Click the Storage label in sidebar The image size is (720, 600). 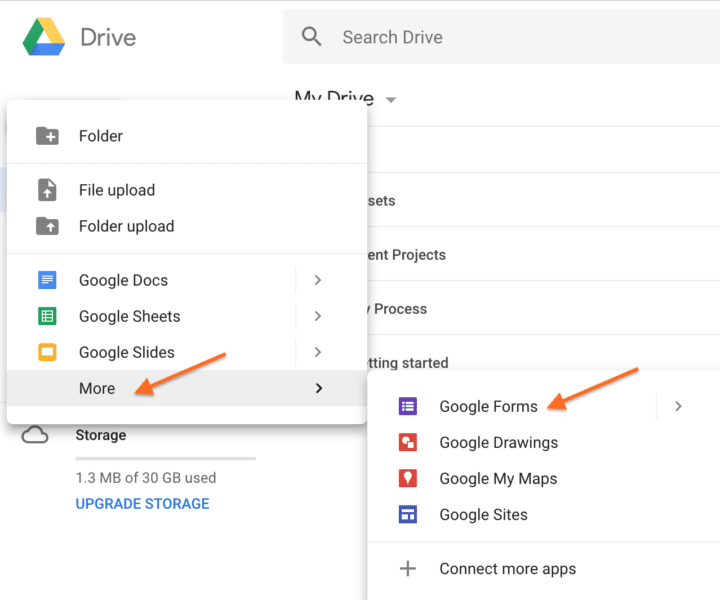(101, 435)
